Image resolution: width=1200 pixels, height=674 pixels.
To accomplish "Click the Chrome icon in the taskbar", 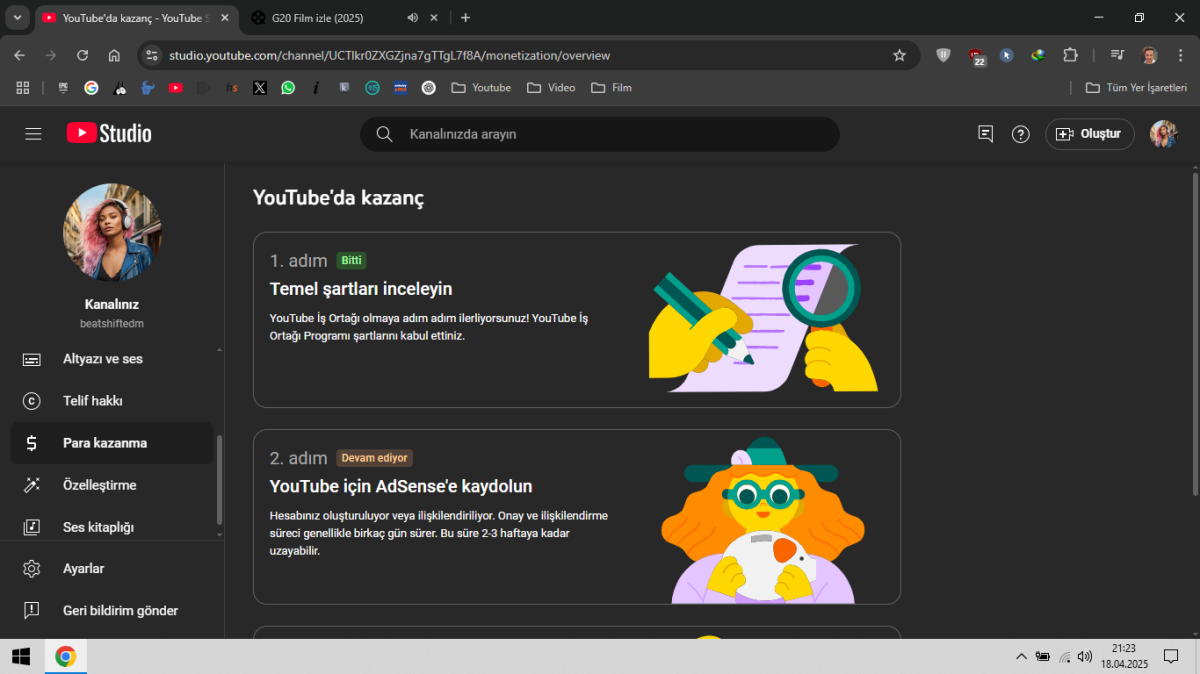I will [x=66, y=656].
